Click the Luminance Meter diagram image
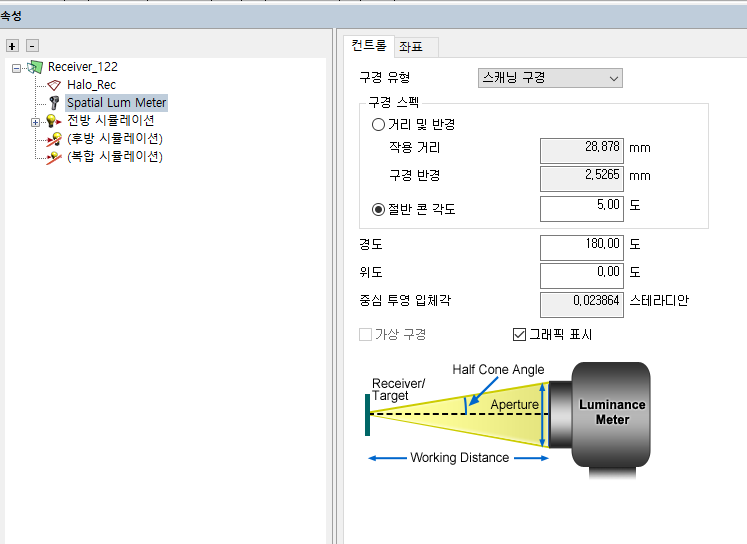Viewport: 747px width, 544px height. pyautogui.click(x=508, y=420)
